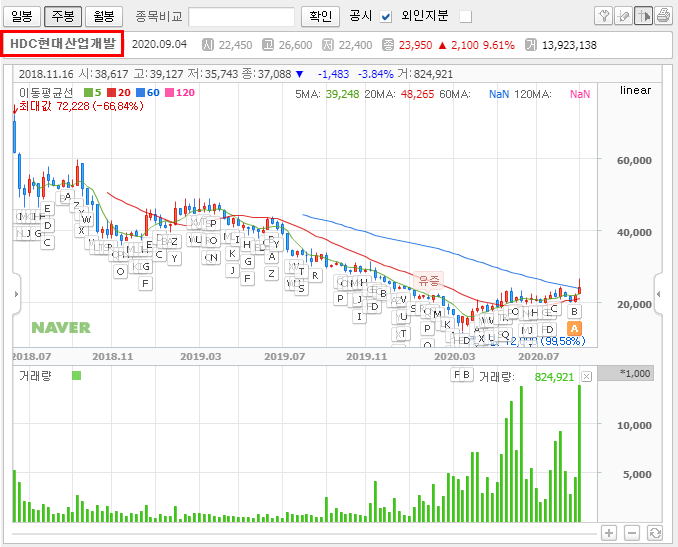
Task: Zoom in with the plus button
Action: [x=609, y=533]
